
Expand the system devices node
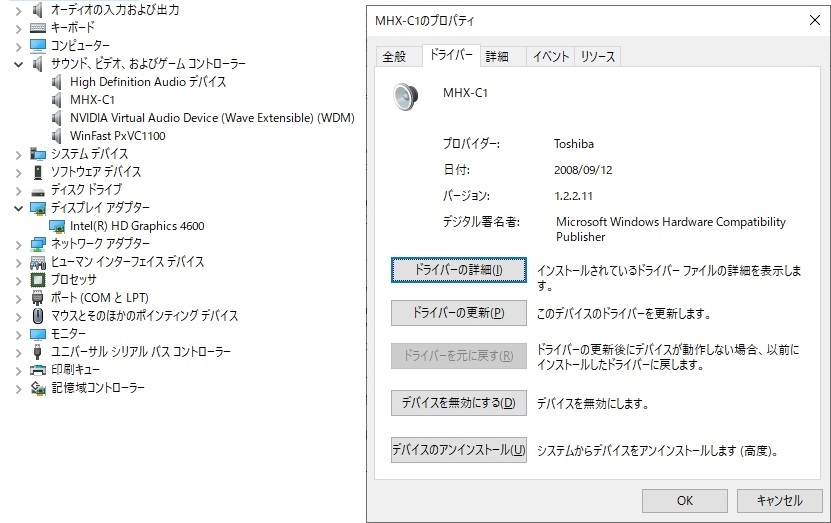point(18,154)
